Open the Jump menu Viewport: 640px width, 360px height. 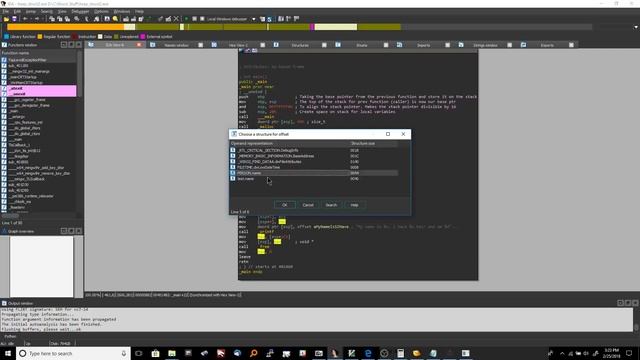pos(31,11)
